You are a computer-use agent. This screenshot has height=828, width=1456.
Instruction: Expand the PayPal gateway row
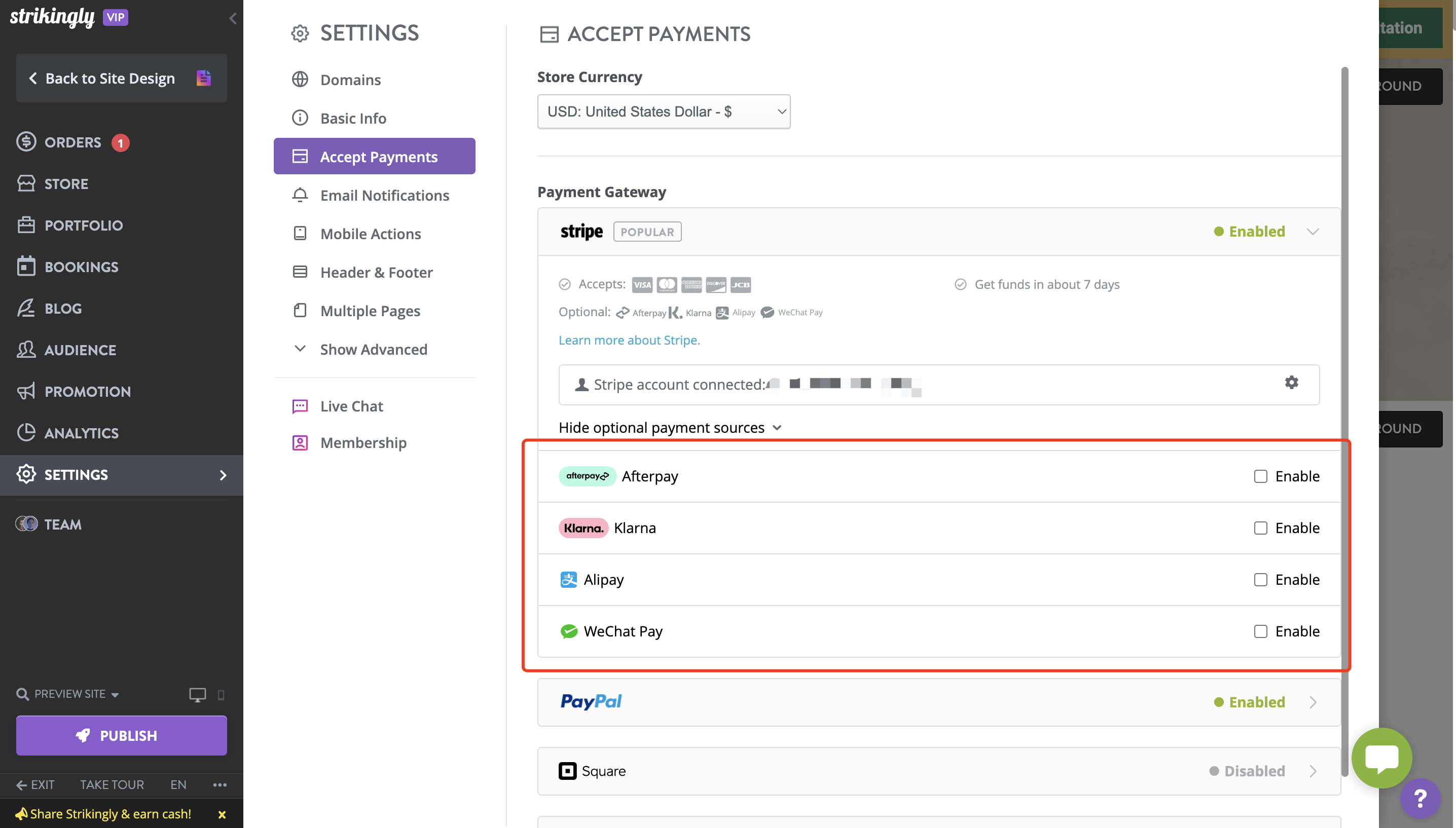coord(938,702)
